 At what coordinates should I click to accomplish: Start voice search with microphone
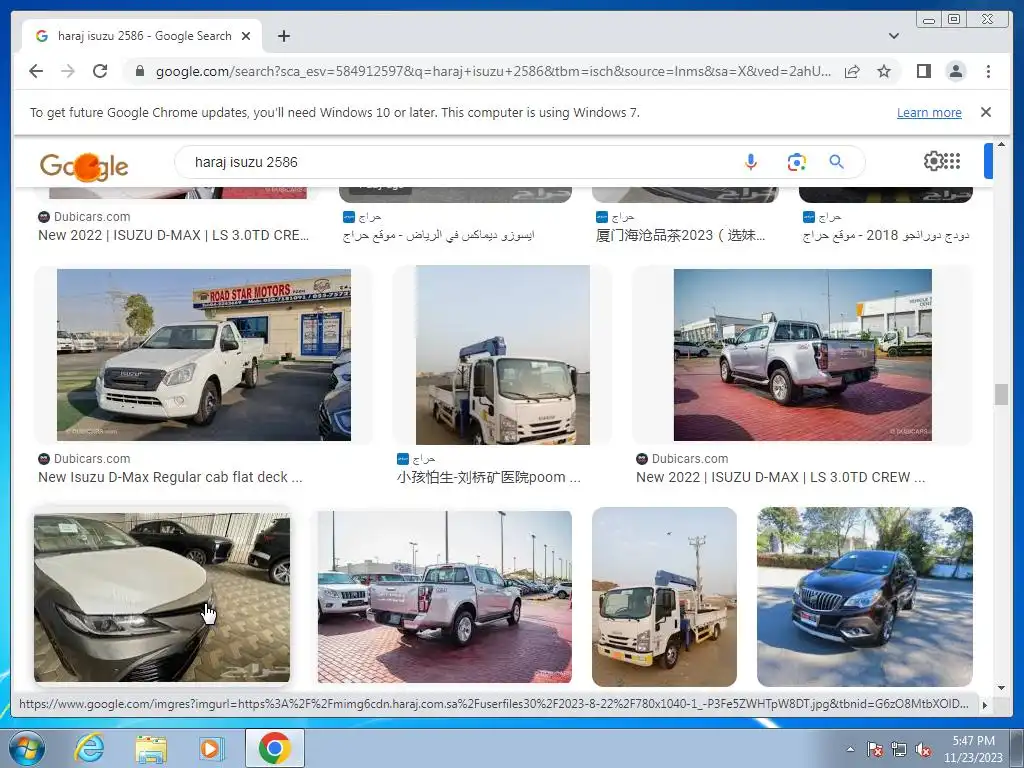coord(751,162)
